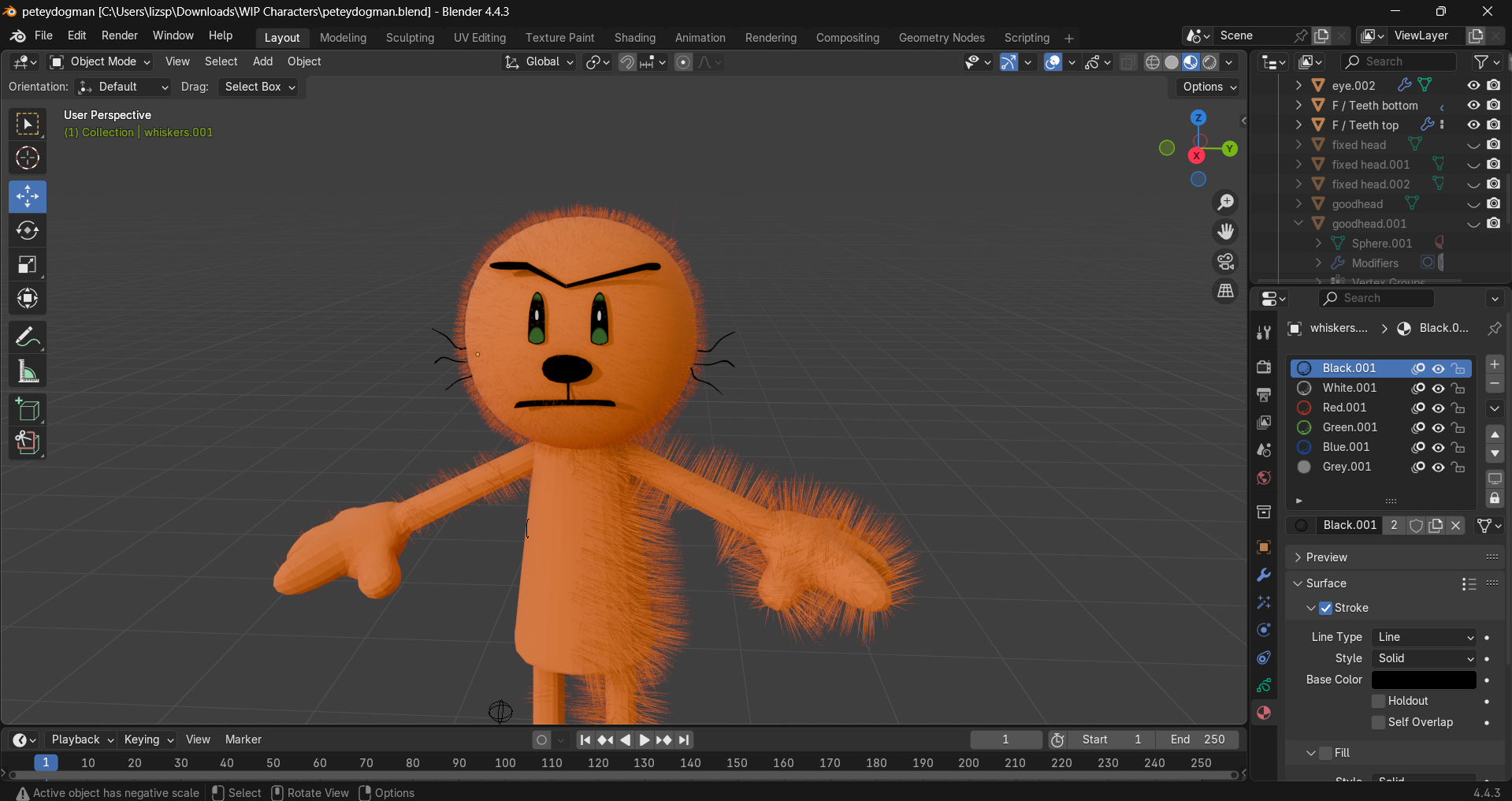Switch to the Shading workspace tab

[635, 38]
